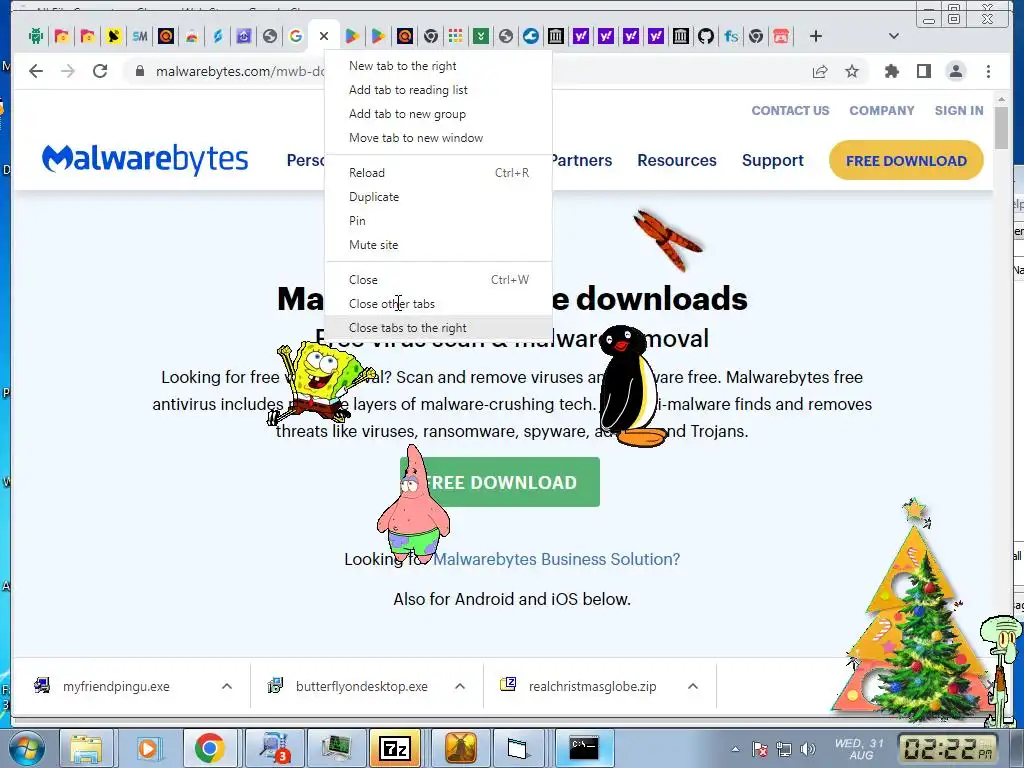
Task: Switch to the SM favicon tab
Action: (x=140, y=37)
